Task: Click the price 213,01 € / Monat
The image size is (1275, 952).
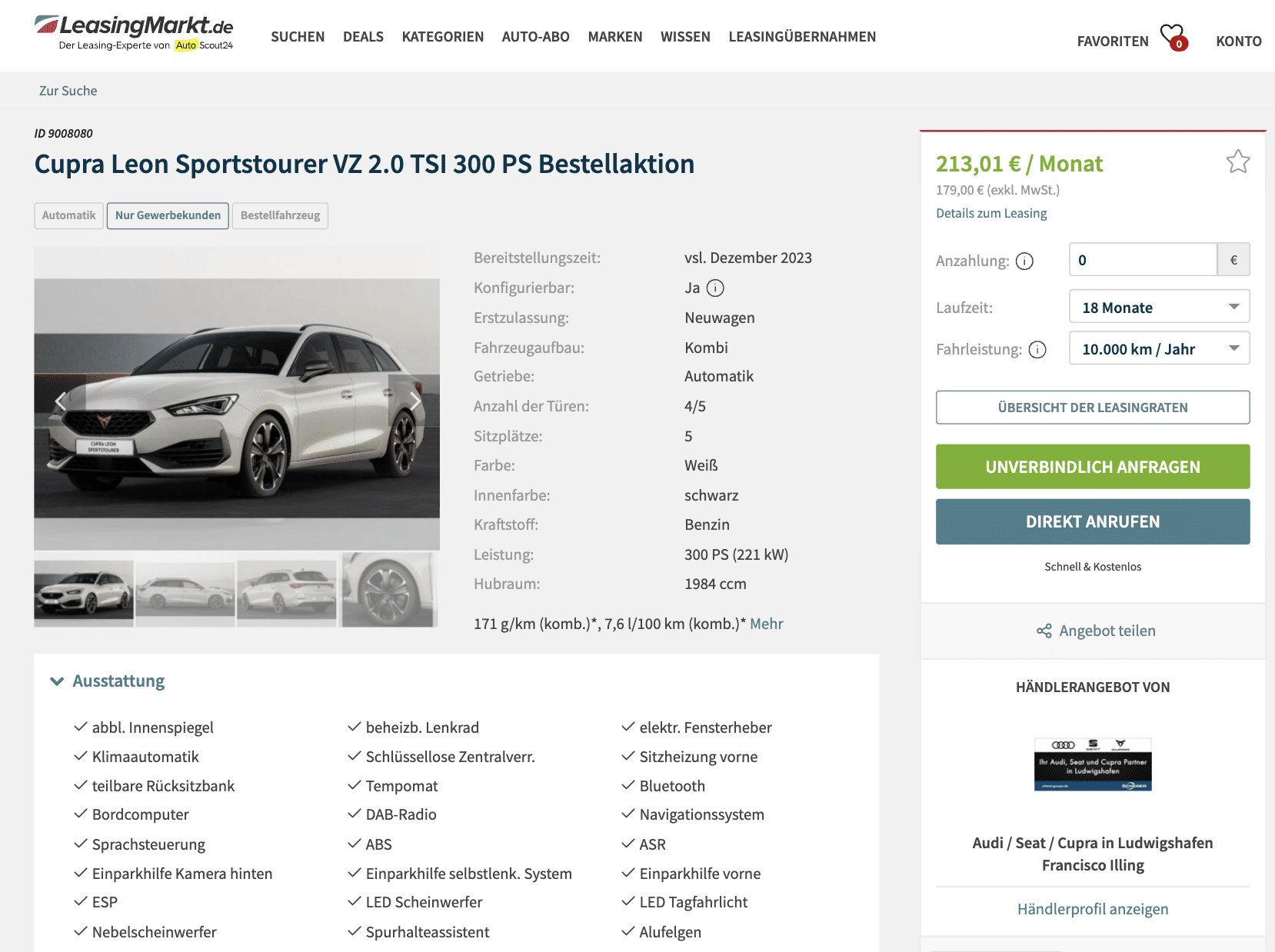Action: pos(1019,164)
